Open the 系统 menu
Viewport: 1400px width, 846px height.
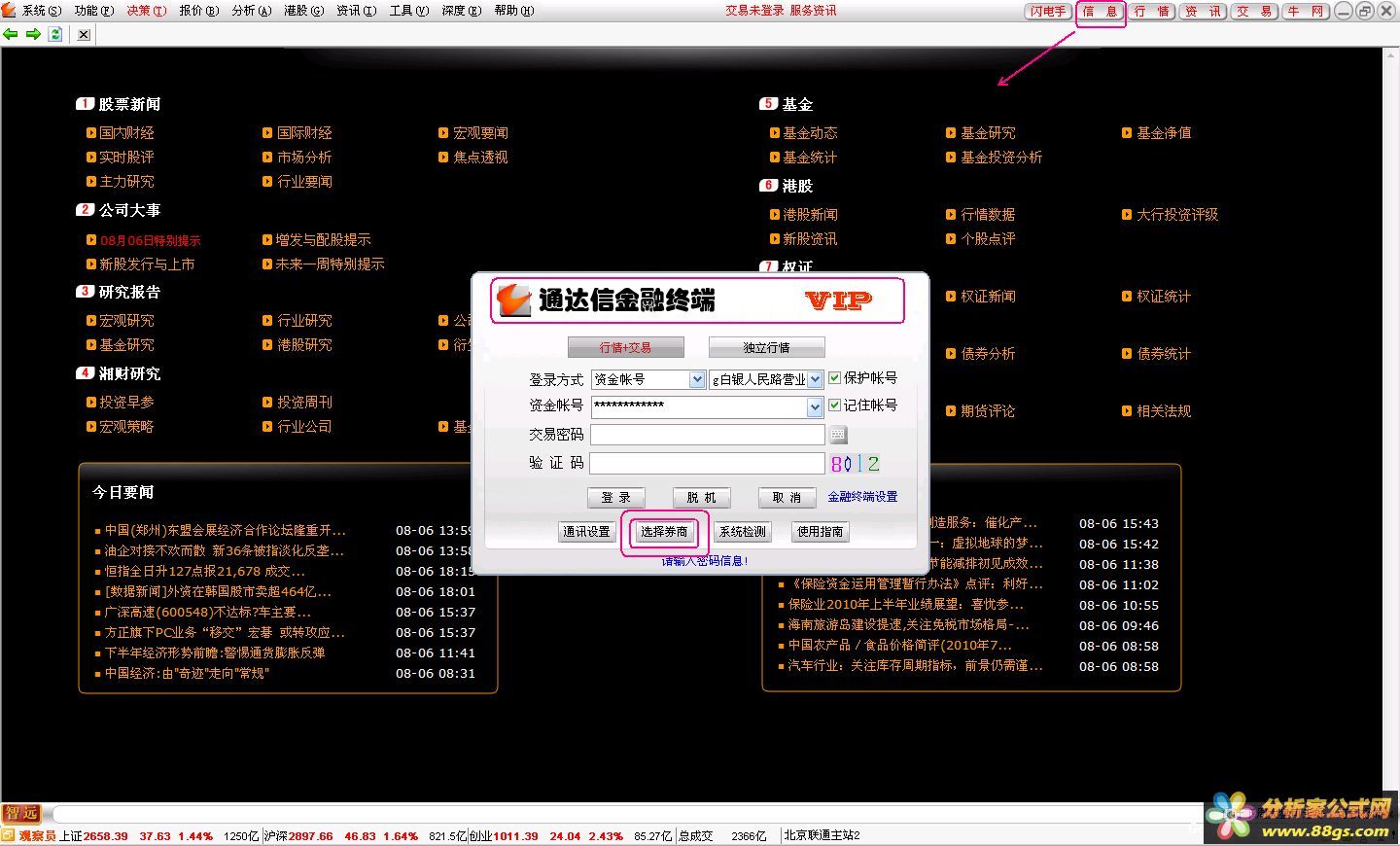pyautogui.click(x=41, y=11)
